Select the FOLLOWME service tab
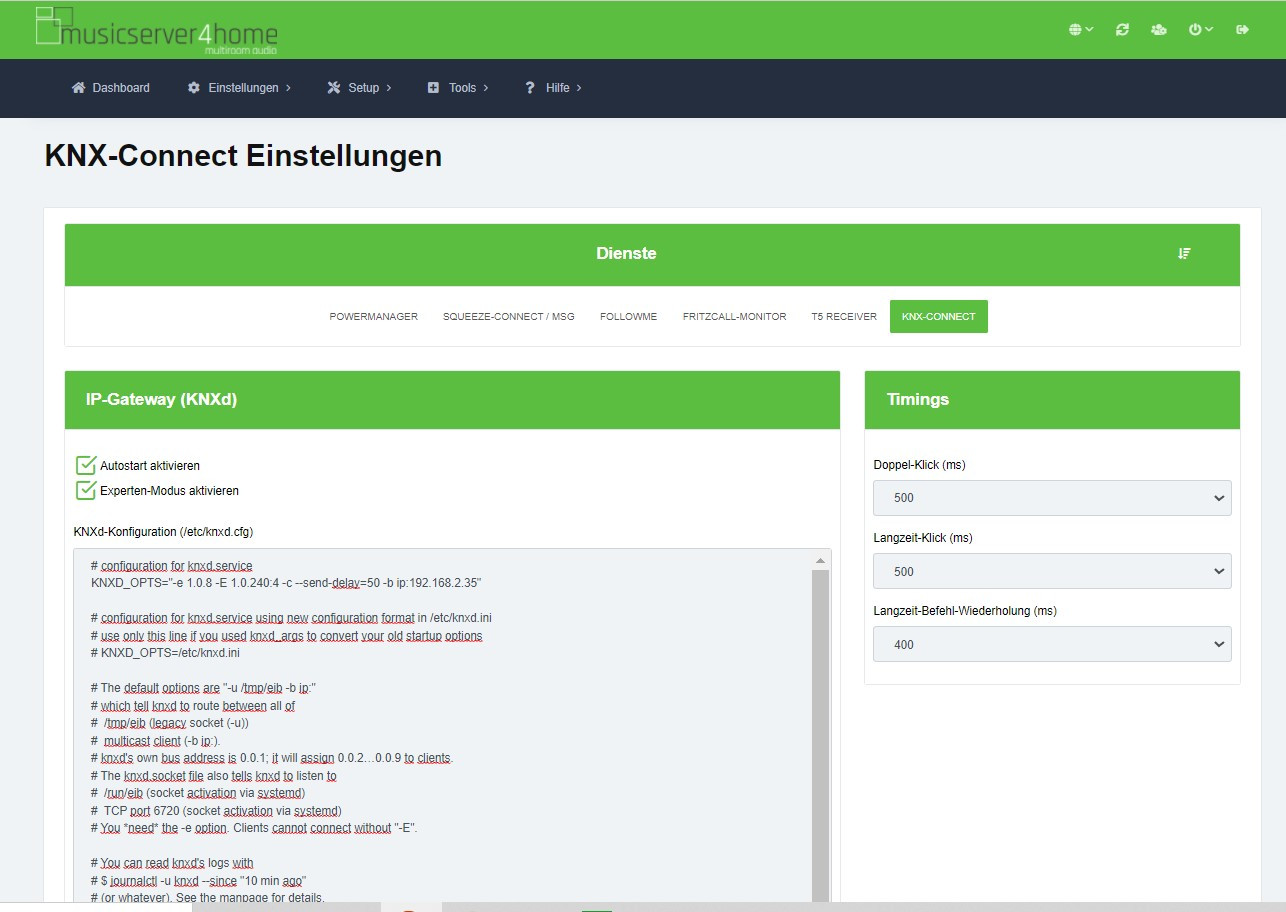This screenshot has height=912, width=1286. click(629, 317)
